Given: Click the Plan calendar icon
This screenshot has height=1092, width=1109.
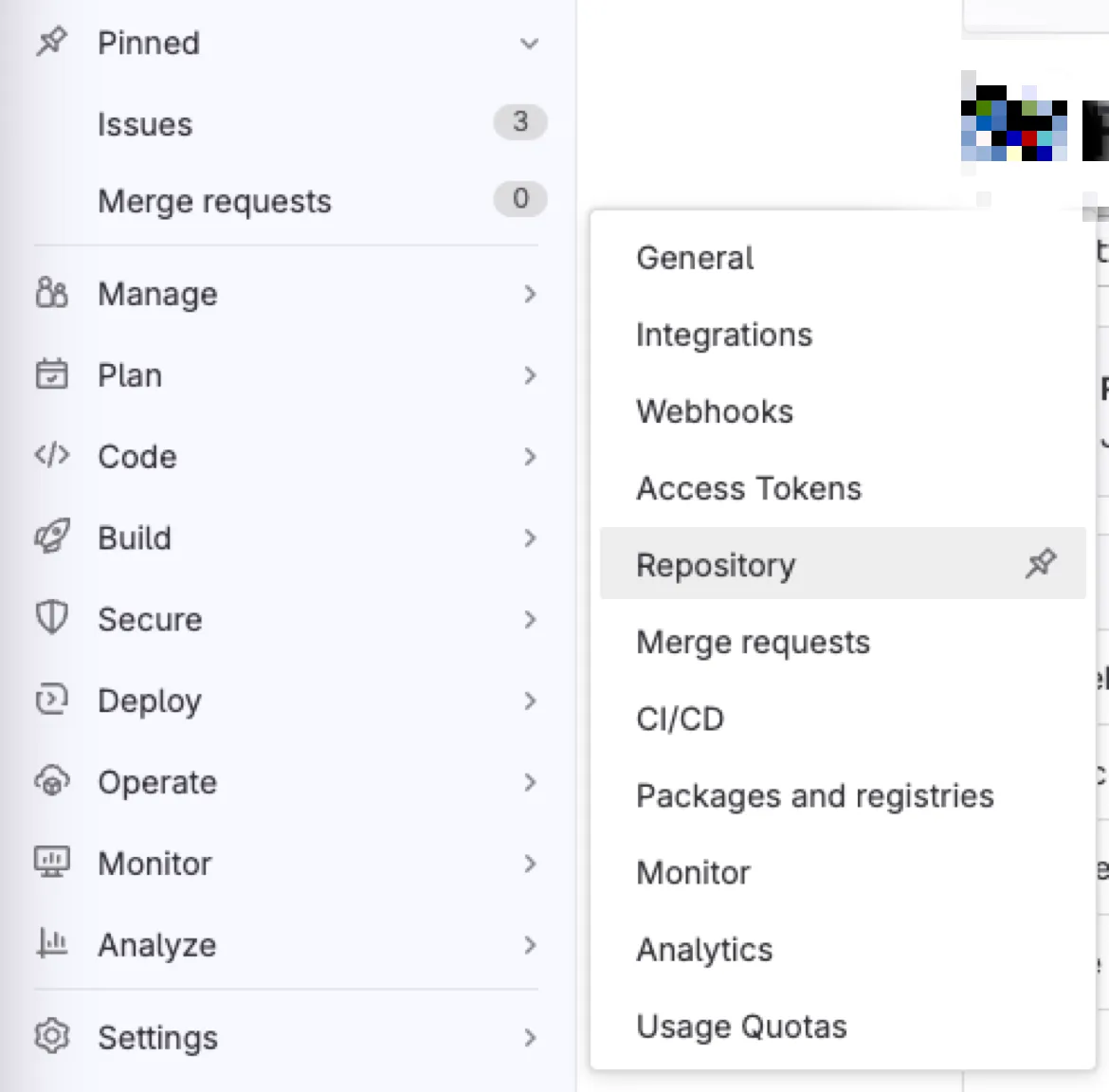Looking at the screenshot, I should click(x=51, y=374).
